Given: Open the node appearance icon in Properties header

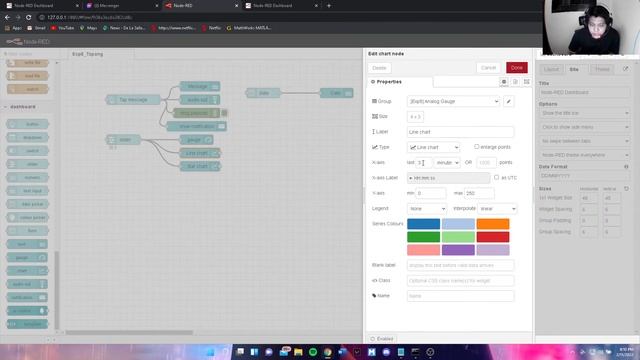Looking at the screenshot, I should tap(527, 82).
